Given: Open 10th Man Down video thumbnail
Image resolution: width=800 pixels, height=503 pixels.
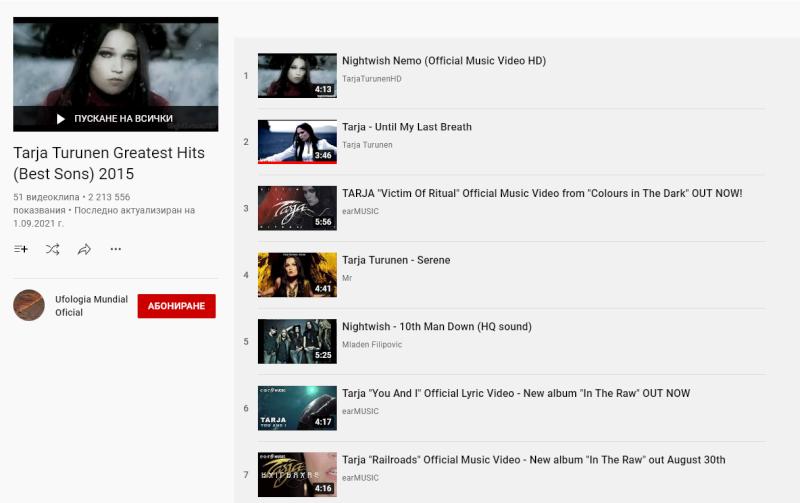Looking at the screenshot, I should [x=297, y=341].
